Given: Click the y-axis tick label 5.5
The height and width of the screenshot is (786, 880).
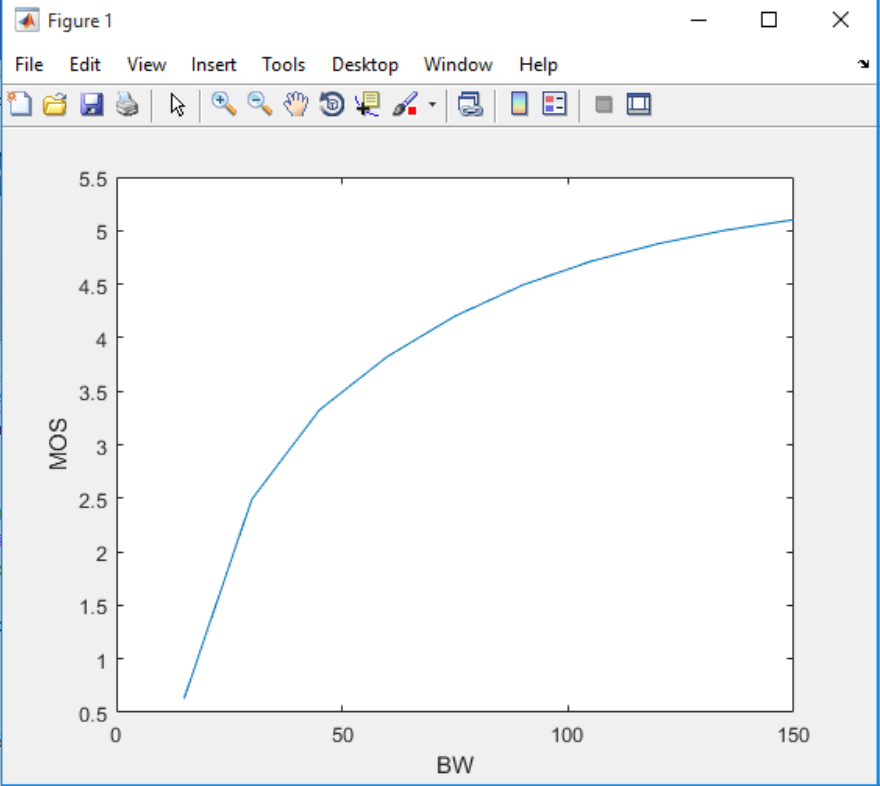Looking at the screenshot, I should 93,180.
